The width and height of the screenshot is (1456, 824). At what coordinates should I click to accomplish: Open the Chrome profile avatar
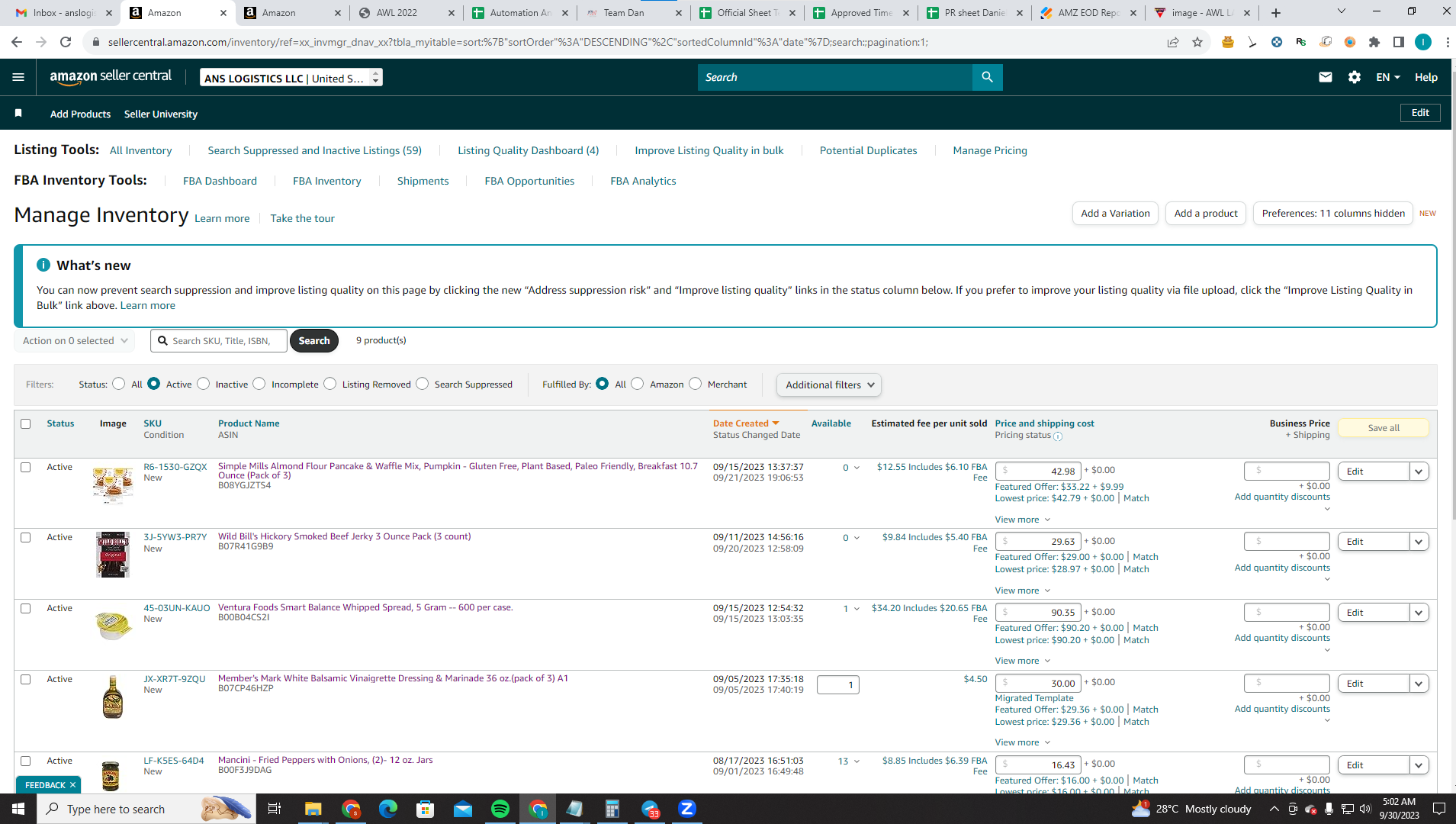[x=1423, y=42]
